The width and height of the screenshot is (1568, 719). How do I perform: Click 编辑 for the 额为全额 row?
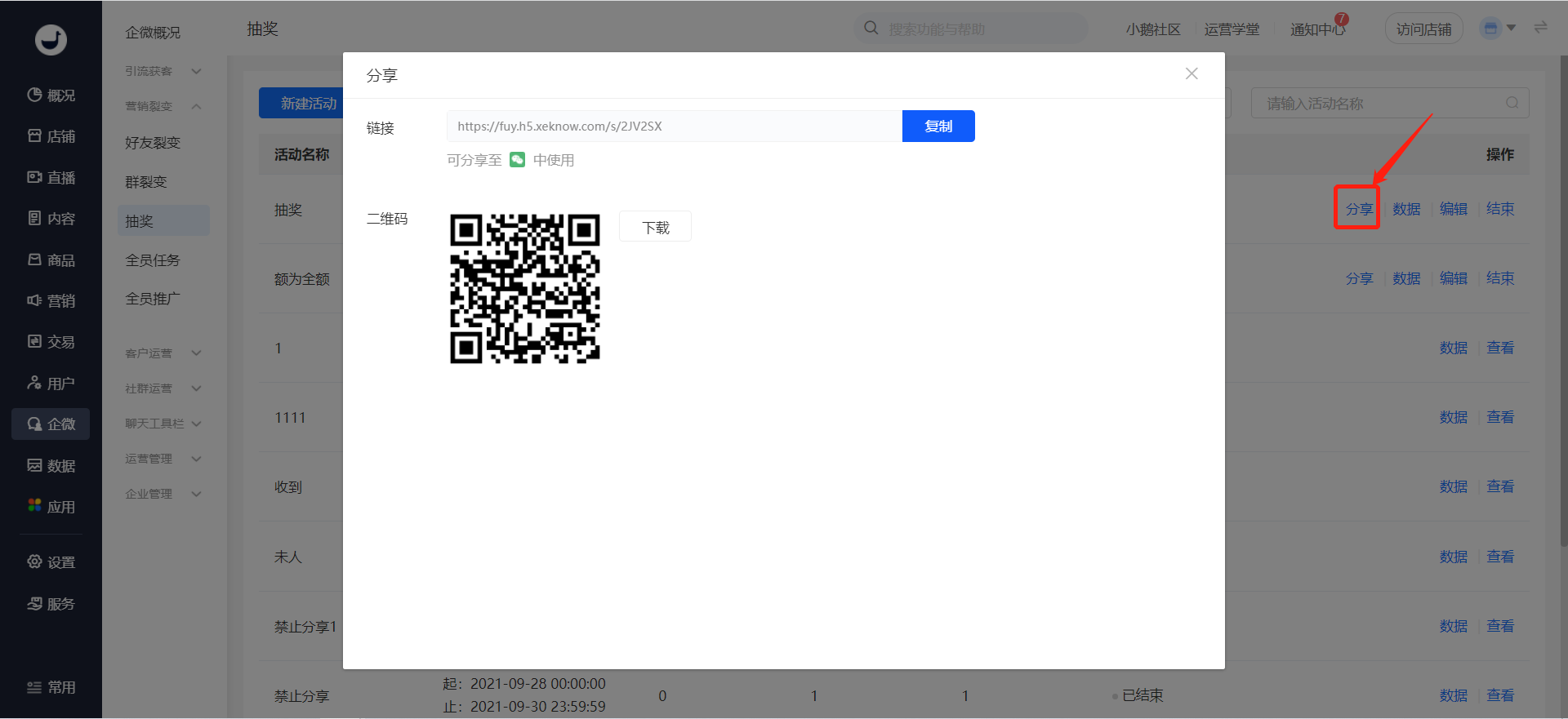click(1454, 278)
